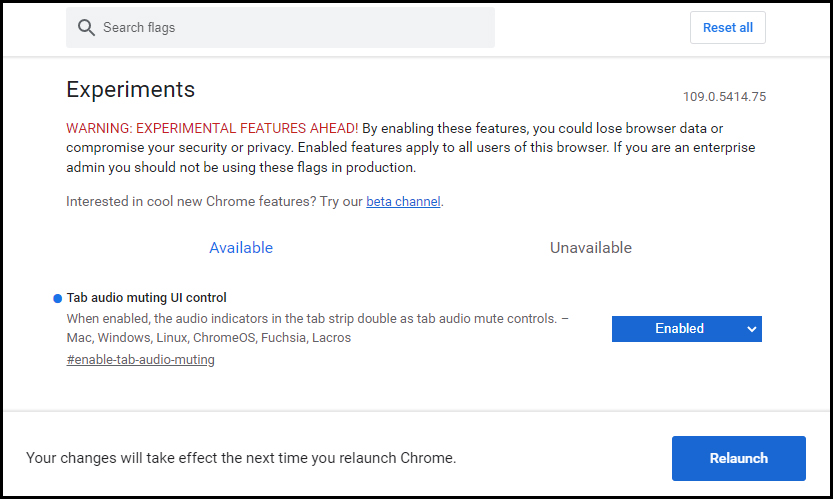
Task: Focus the Search flags input field
Action: tap(280, 28)
